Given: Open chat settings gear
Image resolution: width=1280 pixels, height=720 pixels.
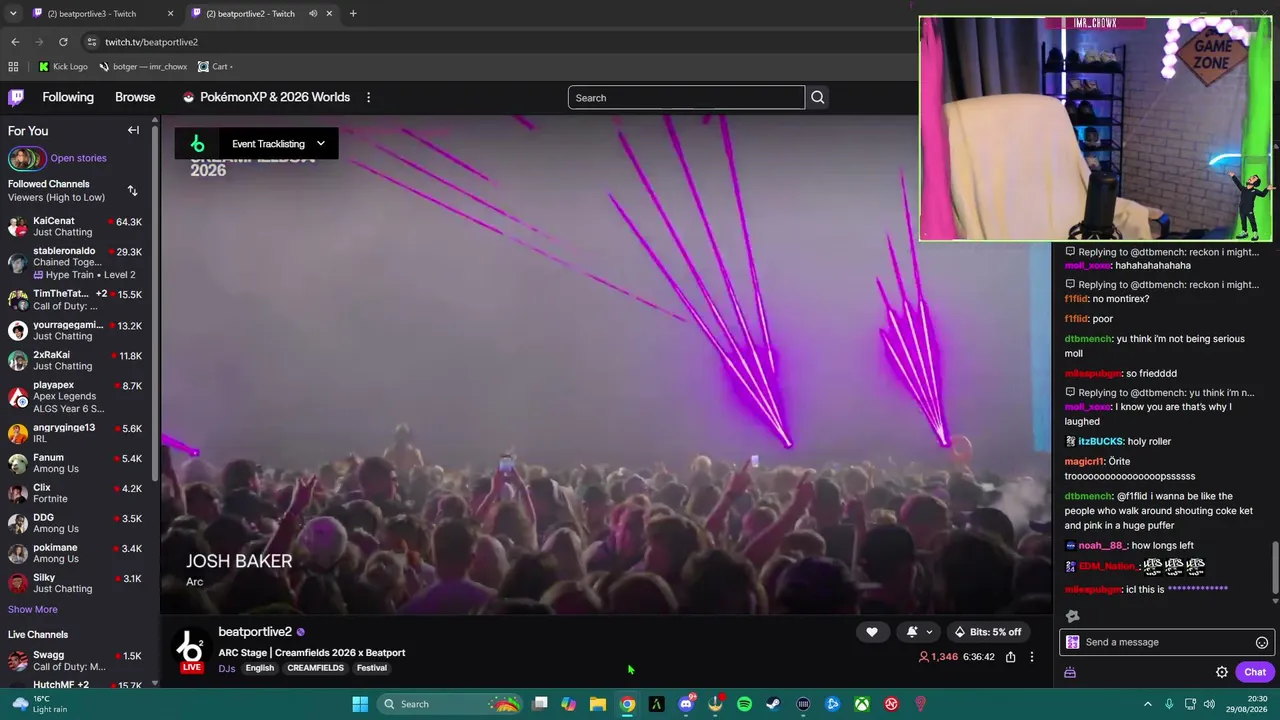Looking at the screenshot, I should (1222, 672).
